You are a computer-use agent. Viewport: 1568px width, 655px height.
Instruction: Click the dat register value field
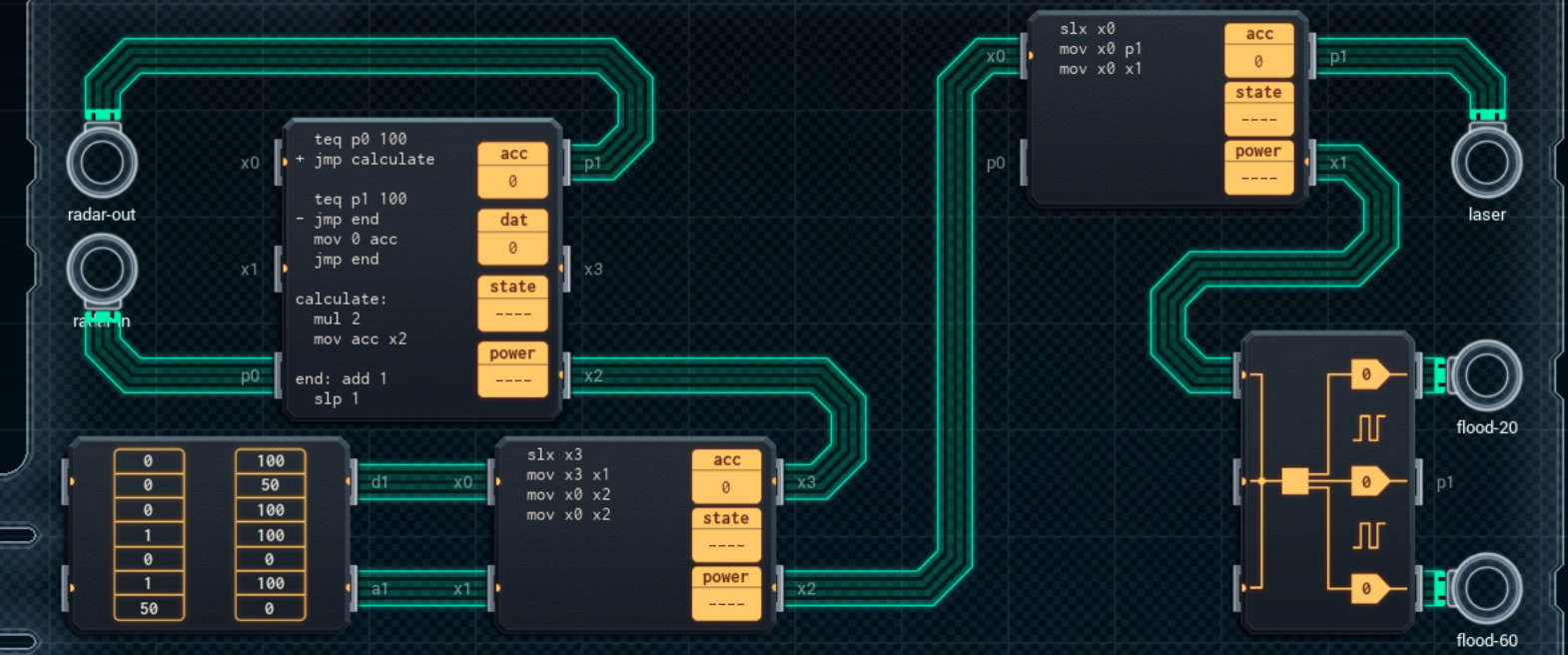(512, 247)
